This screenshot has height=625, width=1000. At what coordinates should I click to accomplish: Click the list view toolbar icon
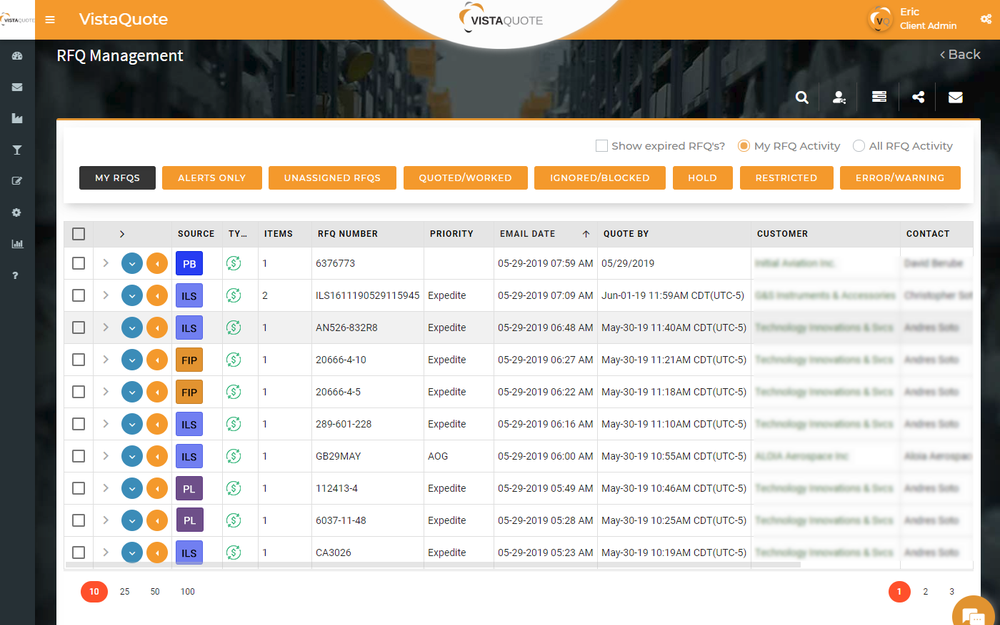point(879,97)
